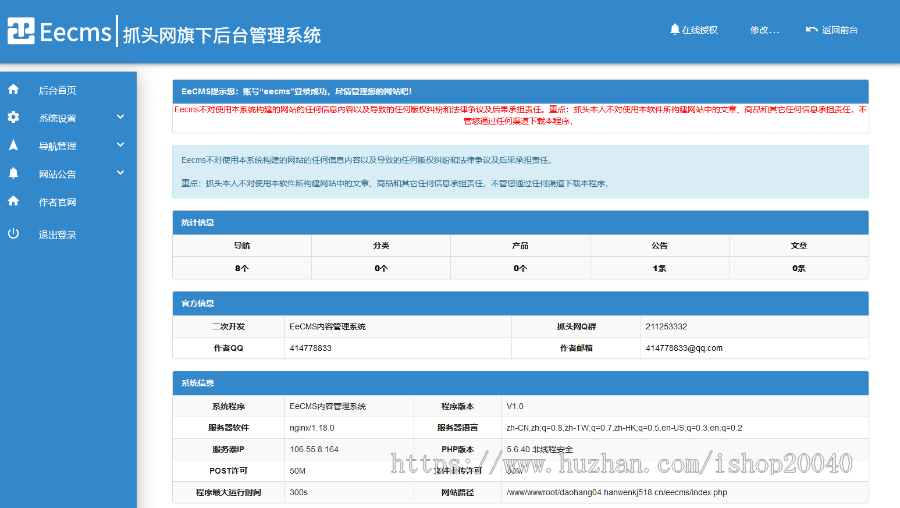Viewport: 900px width, 508px height.
Task: Click the bell icon beside 在线授权
Action: [675, 29]
